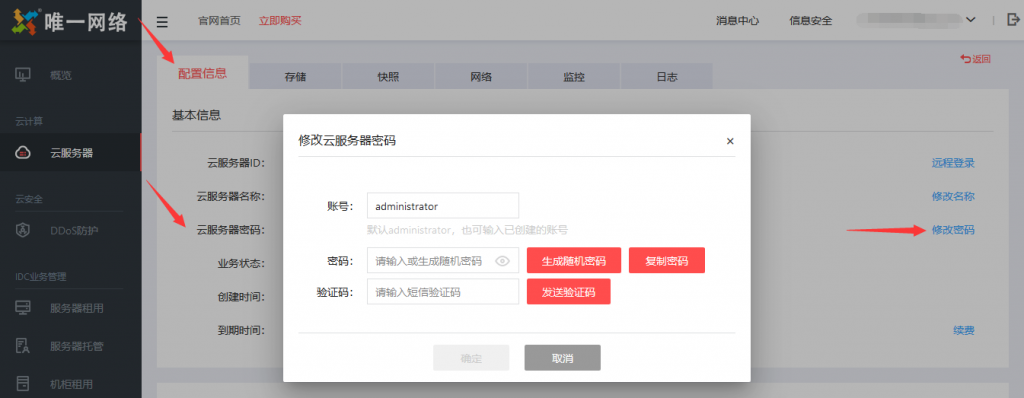Image resolution: width=1024 pixels, height=398 pixels.
Task: Focus the 验证码 SMS code field
Action: tap(443, 291)
